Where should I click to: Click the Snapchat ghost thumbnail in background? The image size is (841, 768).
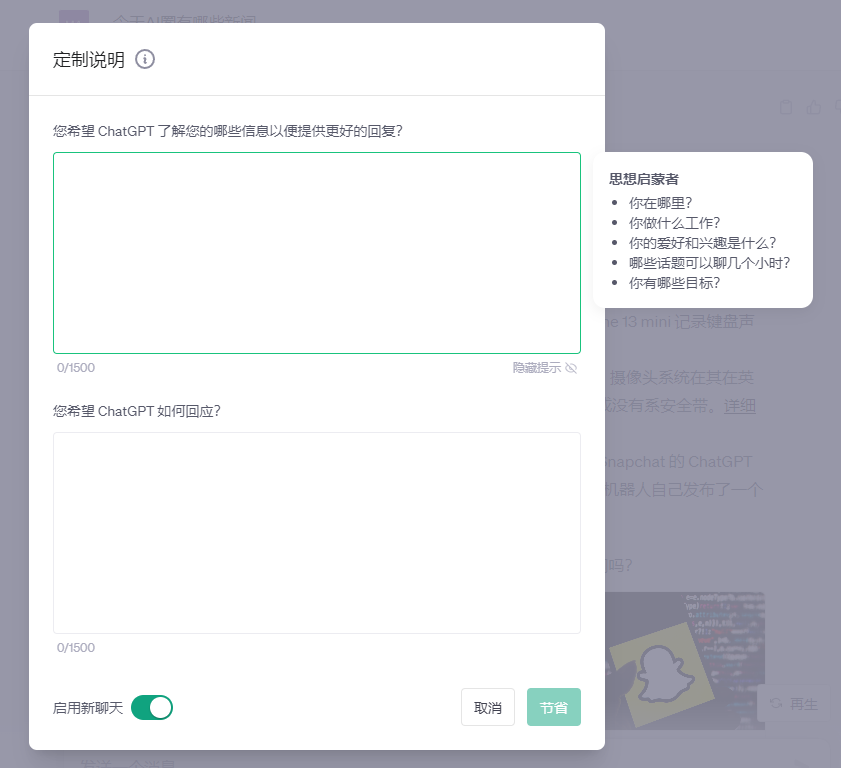[684, 661]
